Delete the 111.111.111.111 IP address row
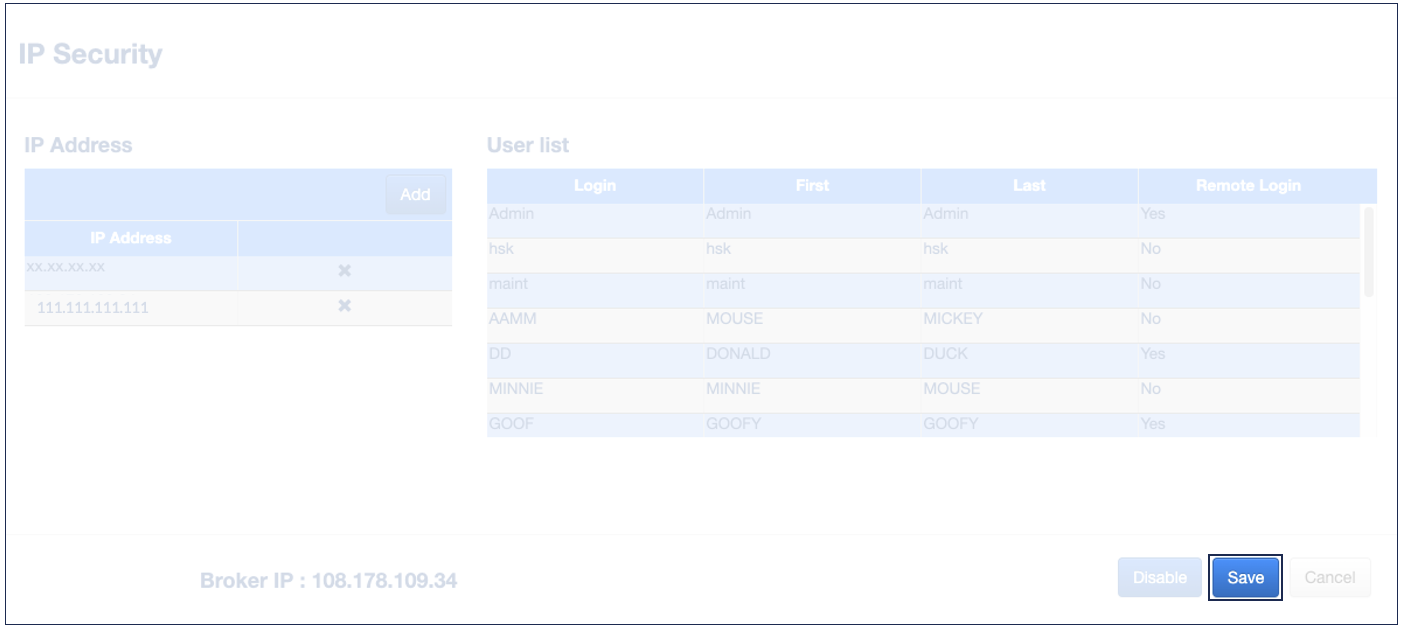 [344, 306]
